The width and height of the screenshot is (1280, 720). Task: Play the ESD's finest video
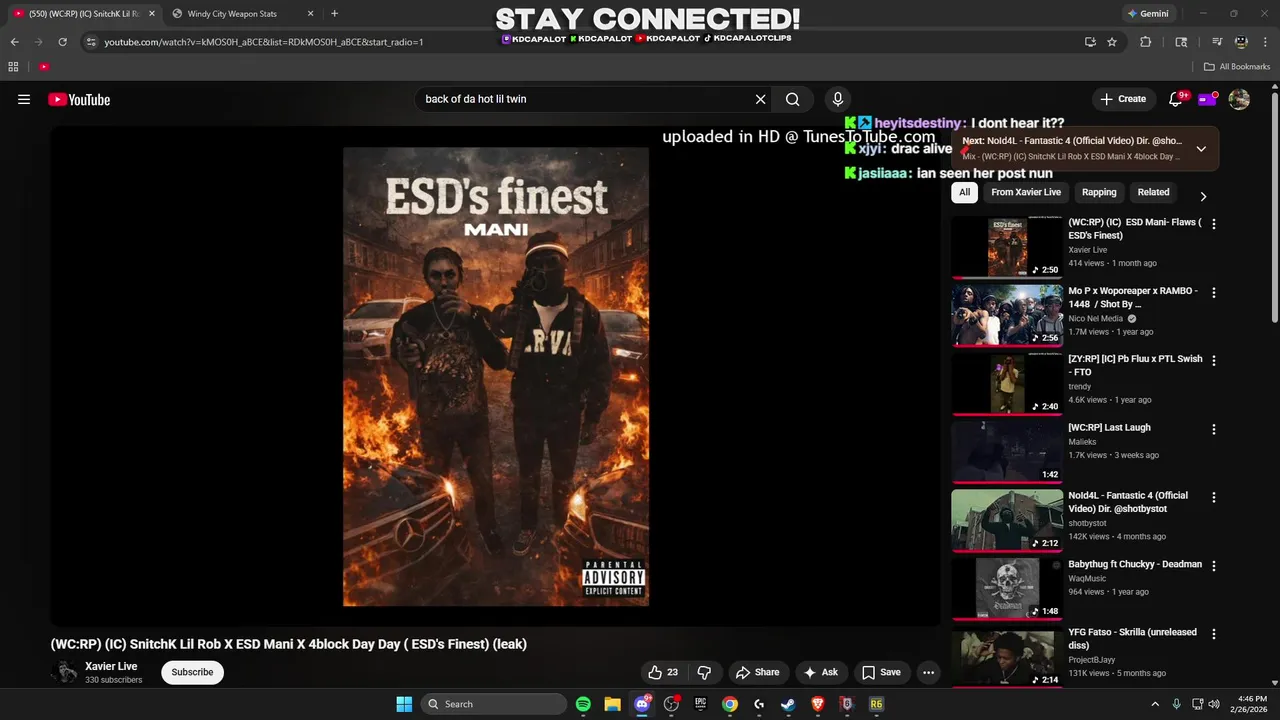496,376
